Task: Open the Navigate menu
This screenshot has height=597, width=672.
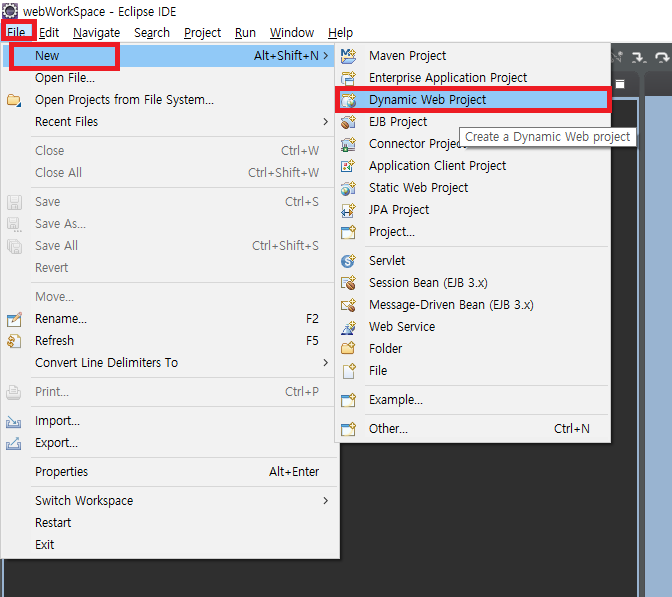Action: pyautogui.click(x=96, y=33)
